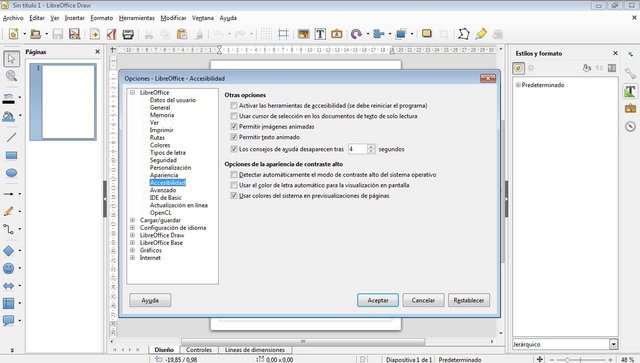The width and height of the screenshot is (640, 363).
Task: Click the Shadow toolbar icon
Action: point(427,34)
